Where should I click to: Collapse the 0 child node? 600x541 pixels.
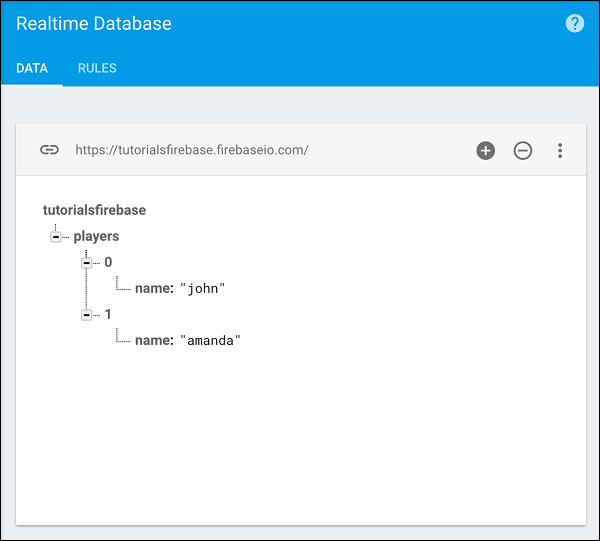87,262
